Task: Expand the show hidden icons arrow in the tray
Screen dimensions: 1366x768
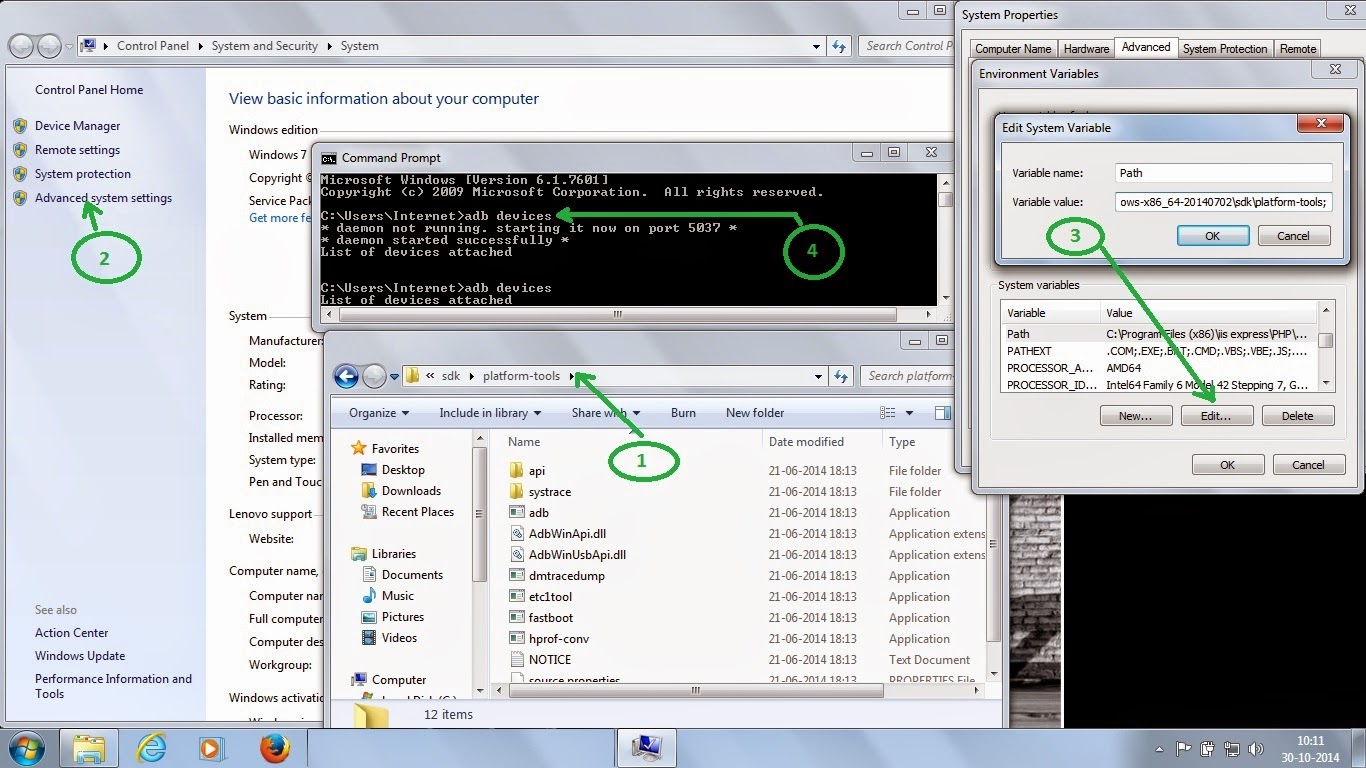Action: tap(1158, 747)
